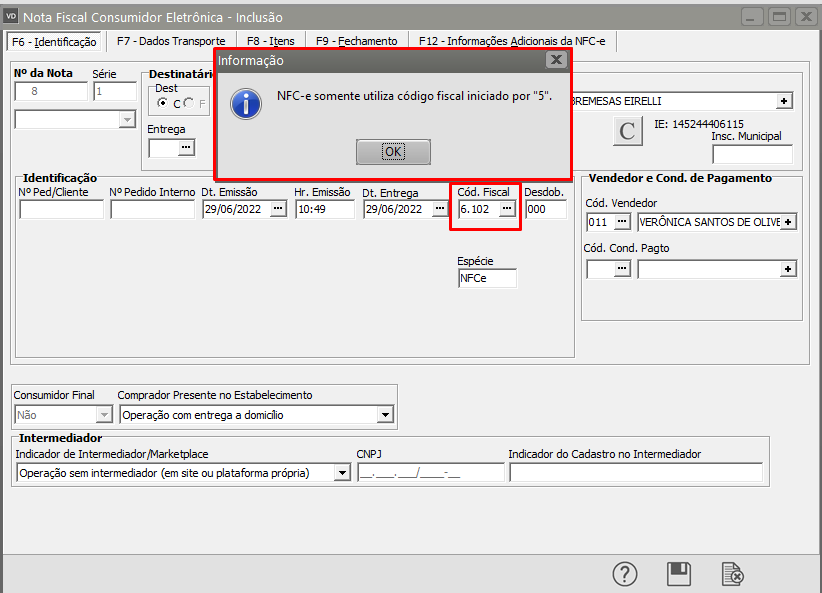The height and width of the screenshot is (593, 822).
Task: Click the CNPJ input field
Action: click(430, 473)
